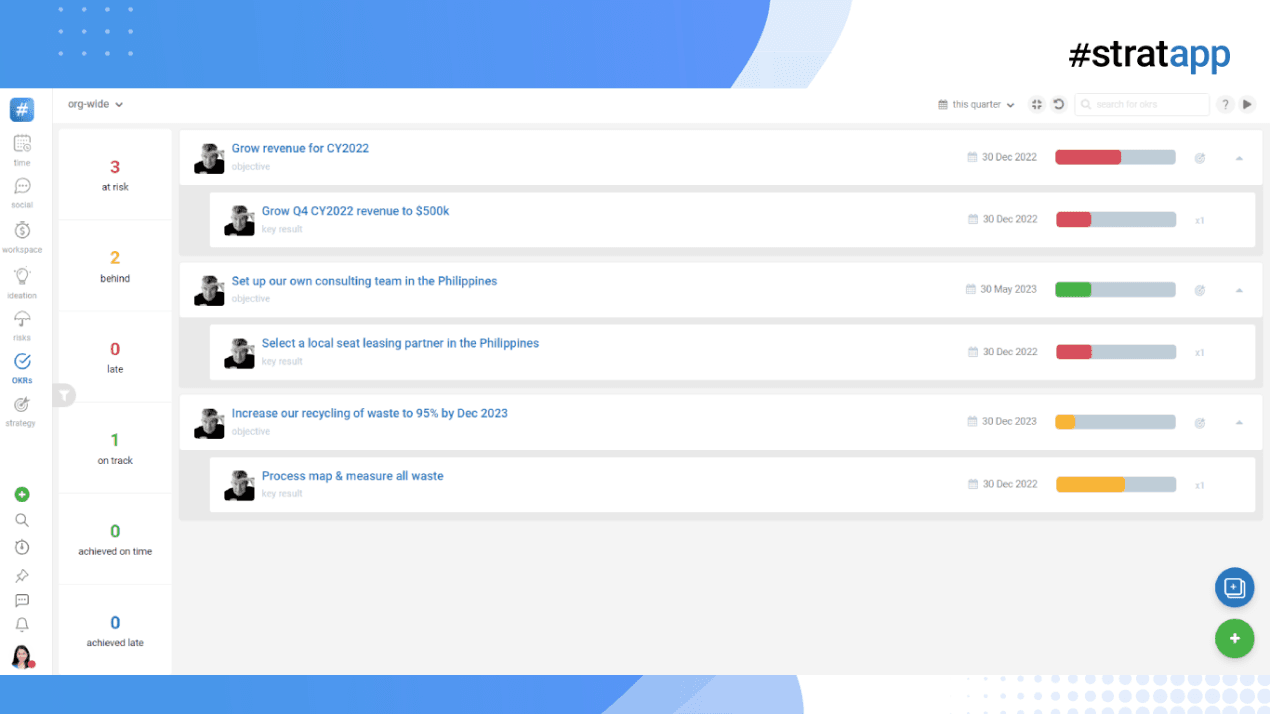Go to the strategy section icon
1270x714 pixels.
click(x=22, y=405)
